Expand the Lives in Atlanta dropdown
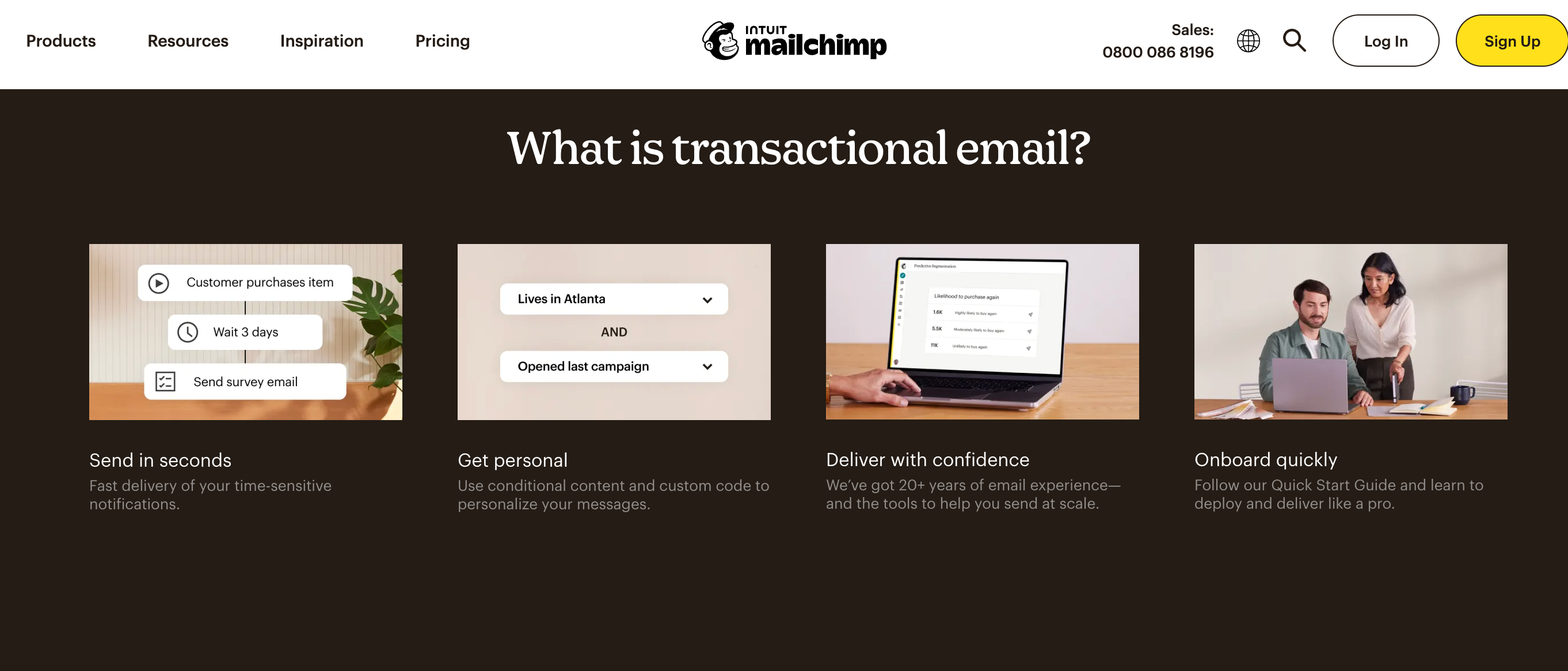Screen dimensions: 1568x671 click(x=706, y=299)
